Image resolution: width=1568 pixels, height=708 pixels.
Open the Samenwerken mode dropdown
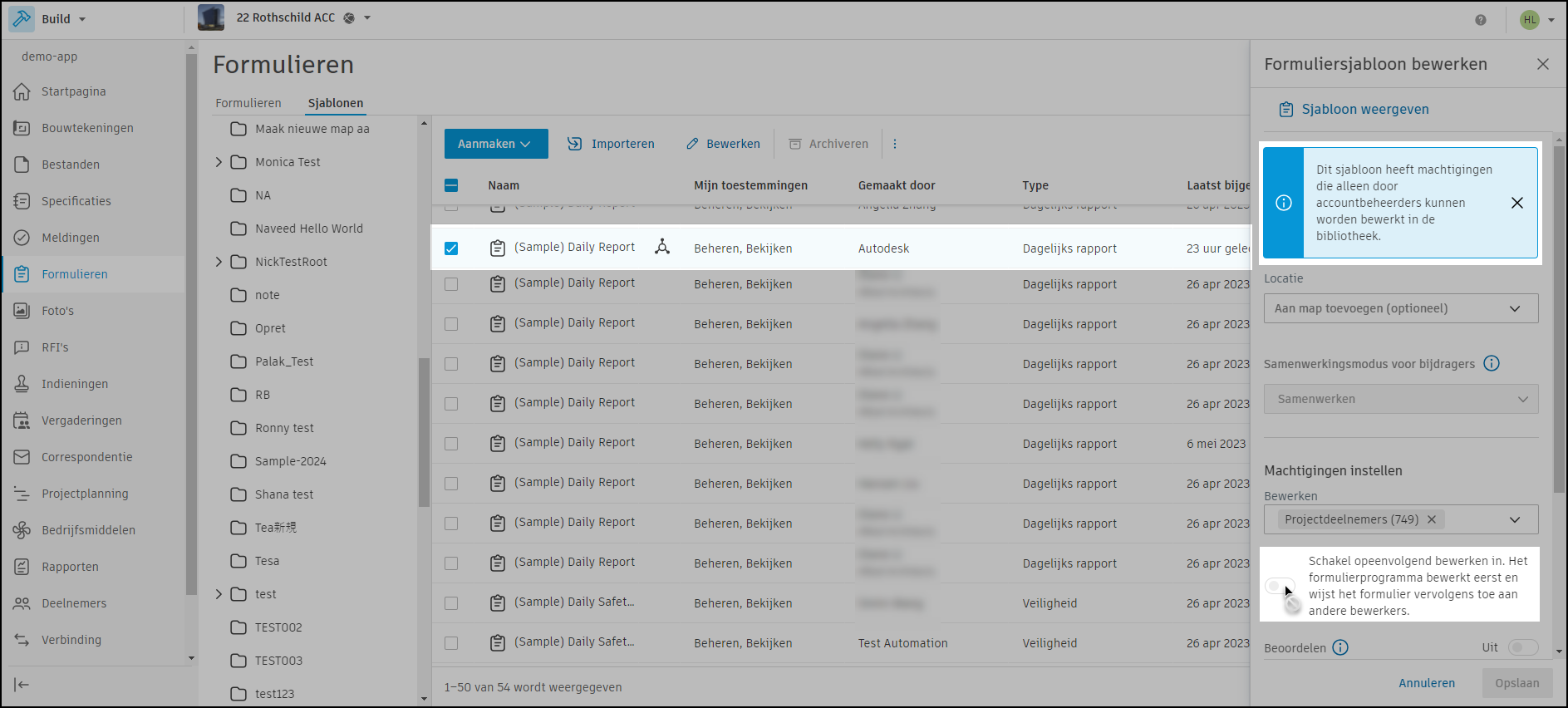[x=1401, y=399]
